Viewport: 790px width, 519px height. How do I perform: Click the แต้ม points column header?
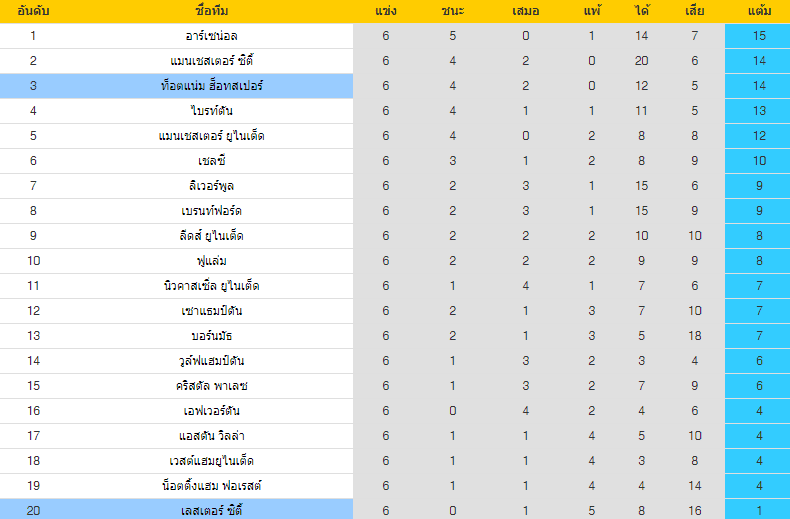(759, 11)
